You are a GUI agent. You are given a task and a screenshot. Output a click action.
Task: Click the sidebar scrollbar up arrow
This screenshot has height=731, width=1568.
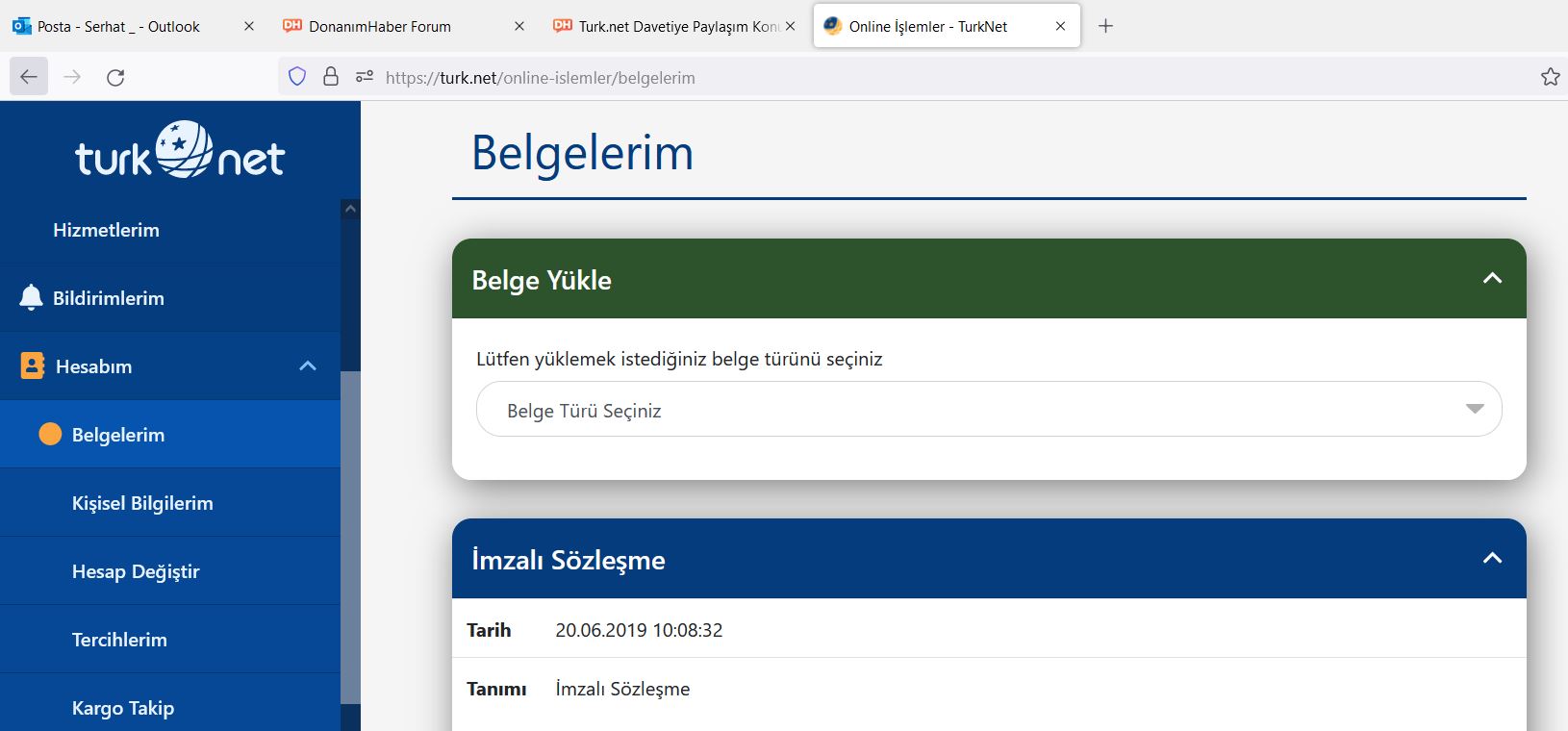pyautogui.click(x=350, y=209)
